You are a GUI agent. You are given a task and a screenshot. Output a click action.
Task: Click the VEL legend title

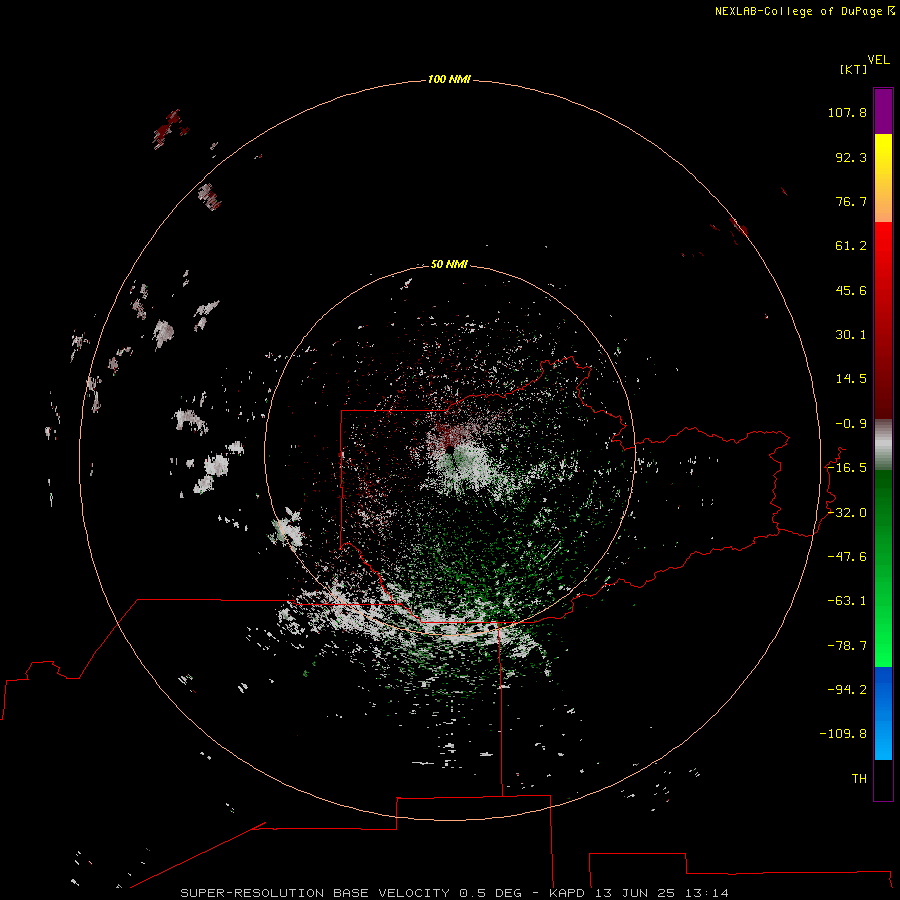click(878, 60)
